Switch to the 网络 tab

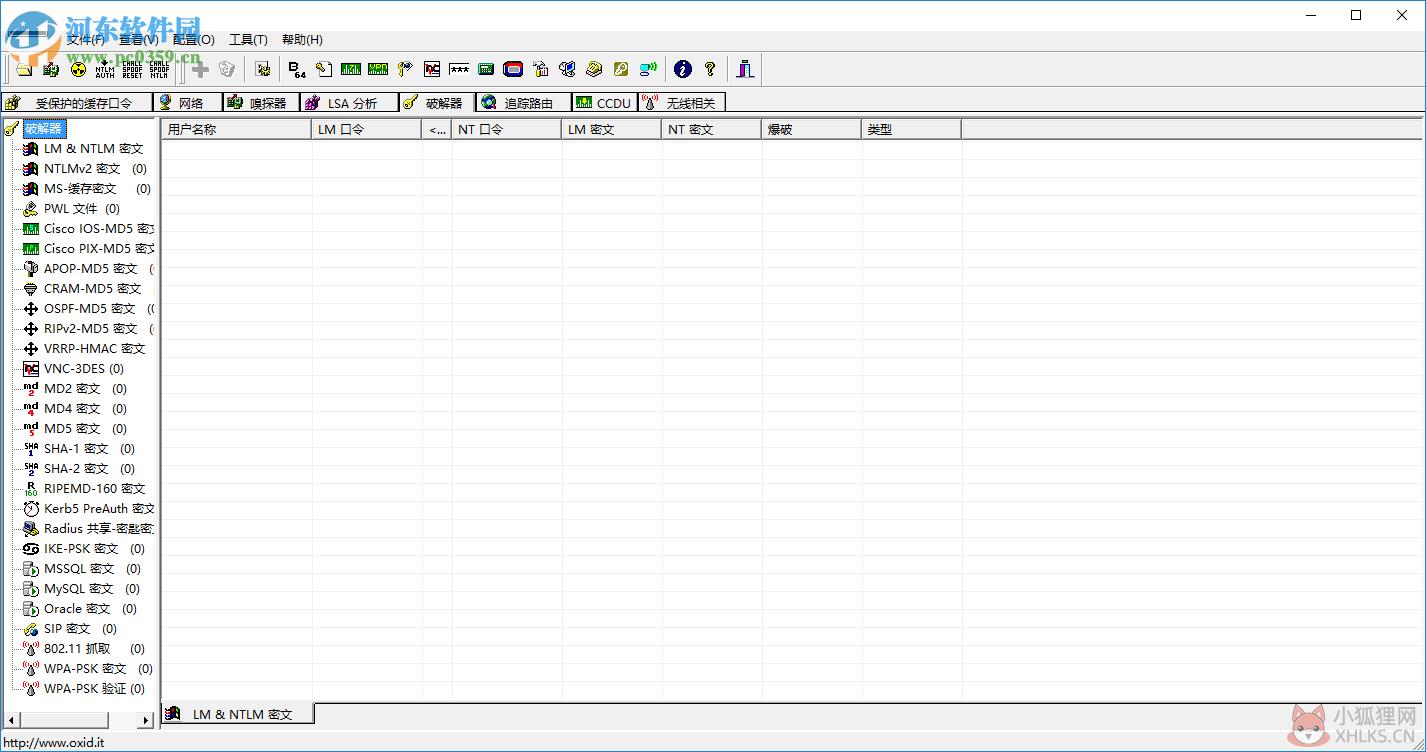[187, 103]
